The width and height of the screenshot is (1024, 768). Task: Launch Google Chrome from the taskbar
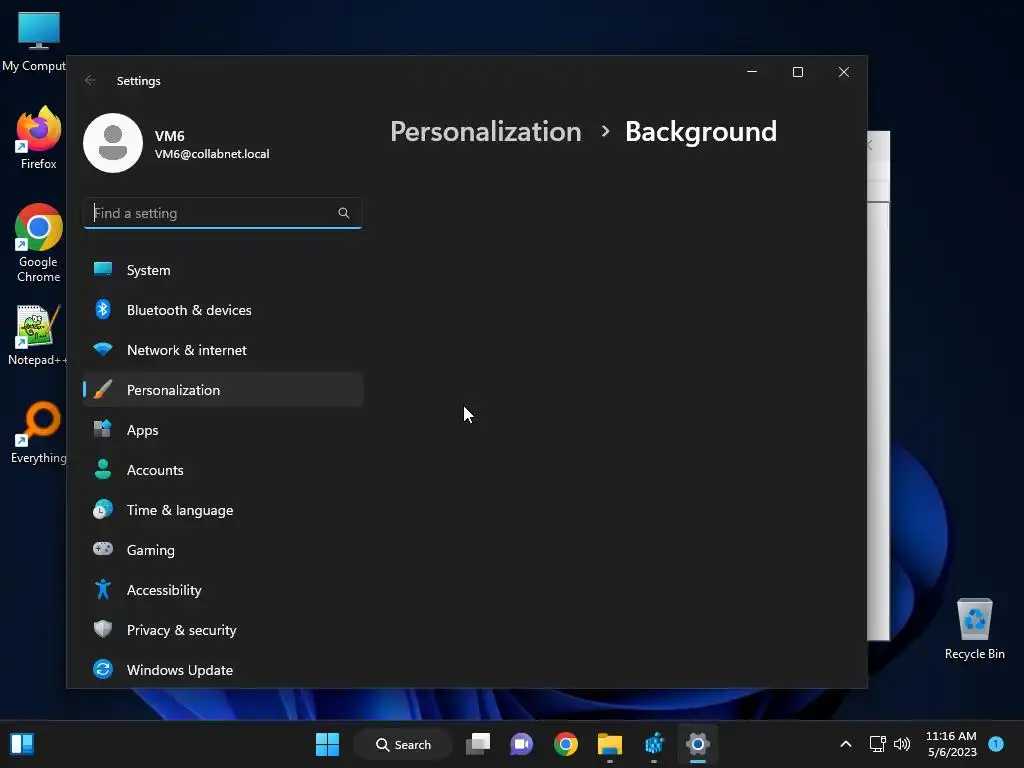point(566,744)
